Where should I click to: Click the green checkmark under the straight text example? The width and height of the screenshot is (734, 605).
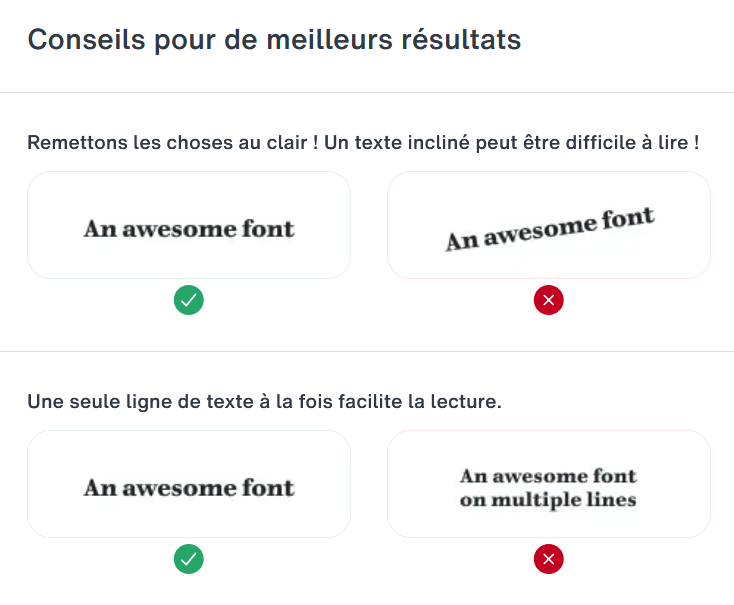[189, 300]
